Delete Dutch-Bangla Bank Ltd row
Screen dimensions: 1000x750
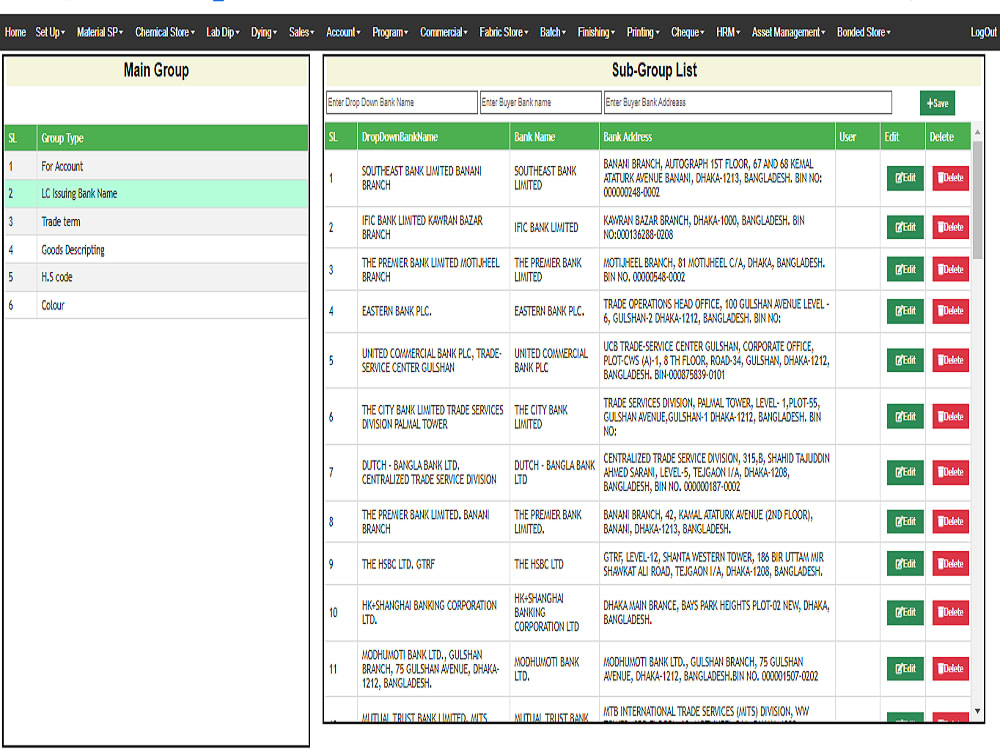(950, 473)
